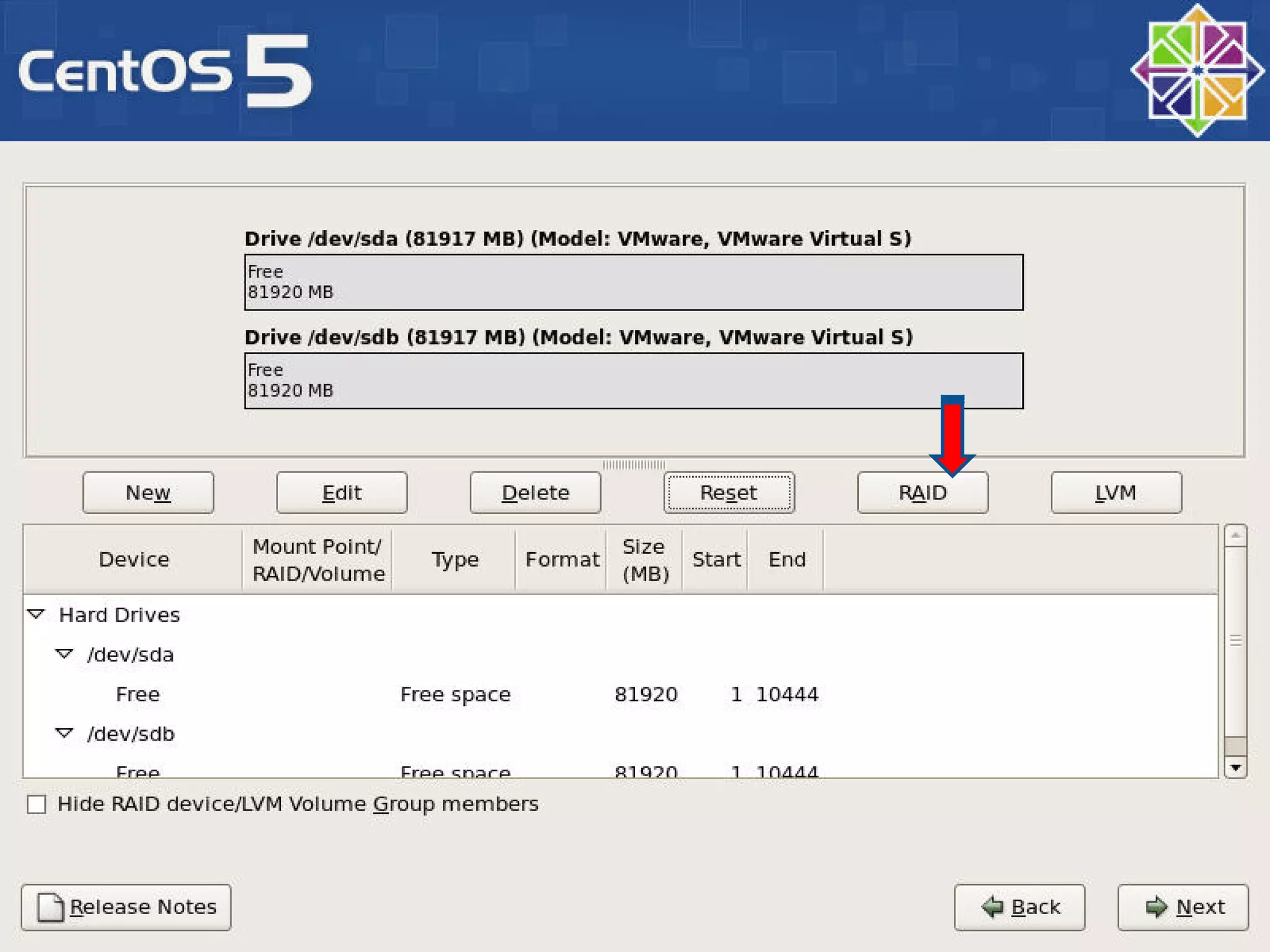
Task: Click the green Back arrow icon
Action: click(993, 907)
